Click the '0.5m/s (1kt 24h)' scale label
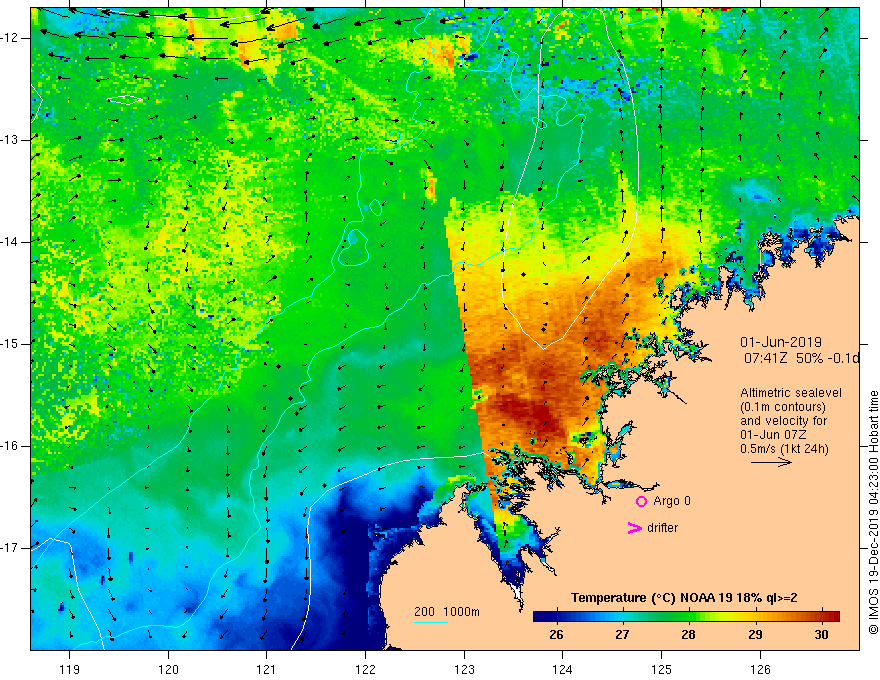This screenshot has width=880, height=680. (784, 449)
